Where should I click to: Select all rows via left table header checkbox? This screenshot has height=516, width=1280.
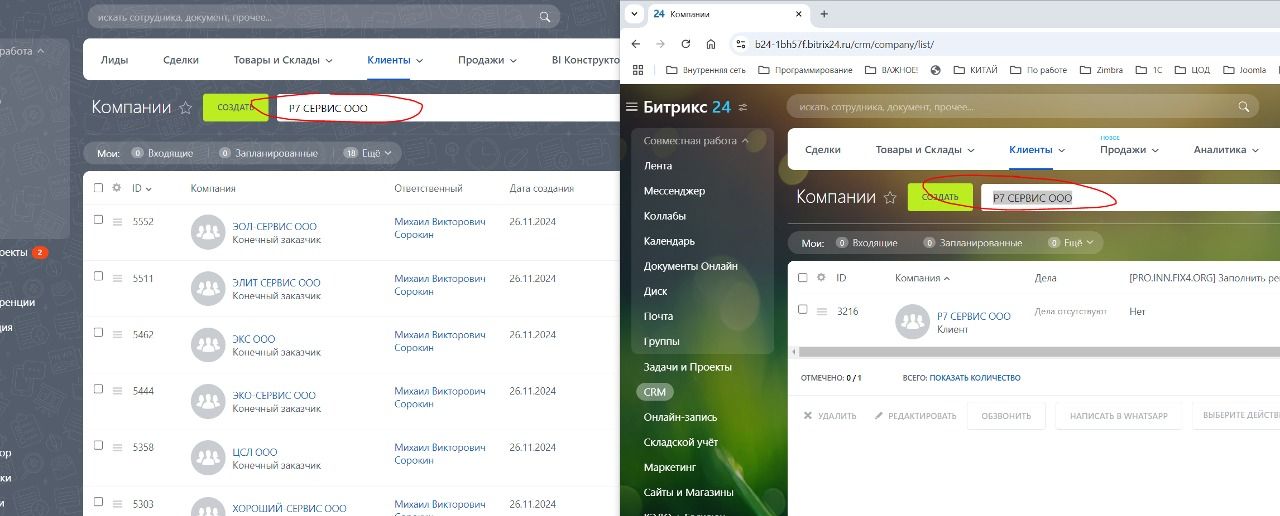pos(98,187)
